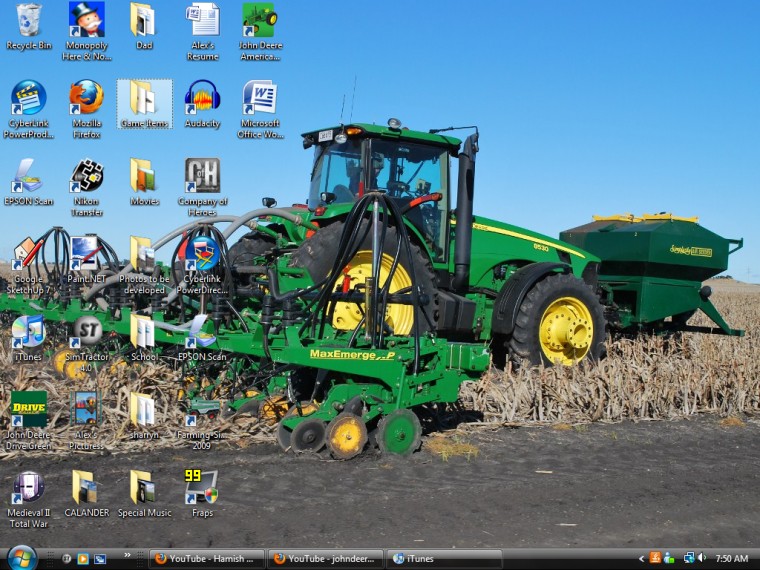The height and width of the screenshot is (570, 760).
Task: Switch to YouTube - johndeer taskbar window
Action: [x=326, y=559]
